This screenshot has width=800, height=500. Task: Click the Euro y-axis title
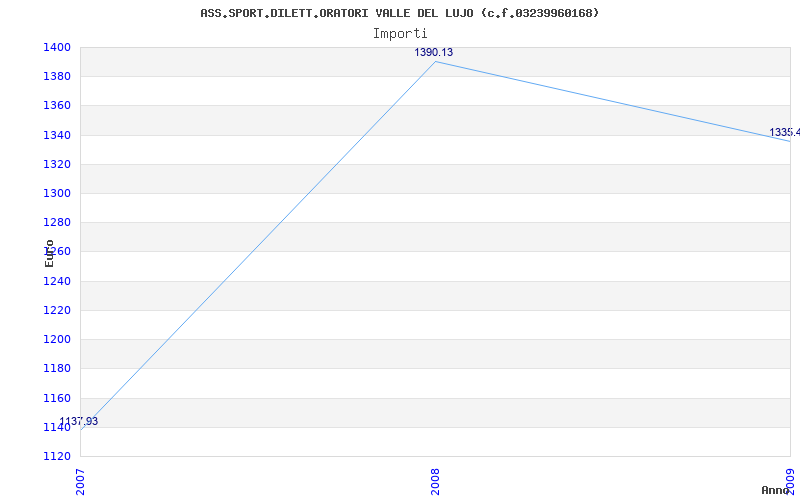coord(49,253)
